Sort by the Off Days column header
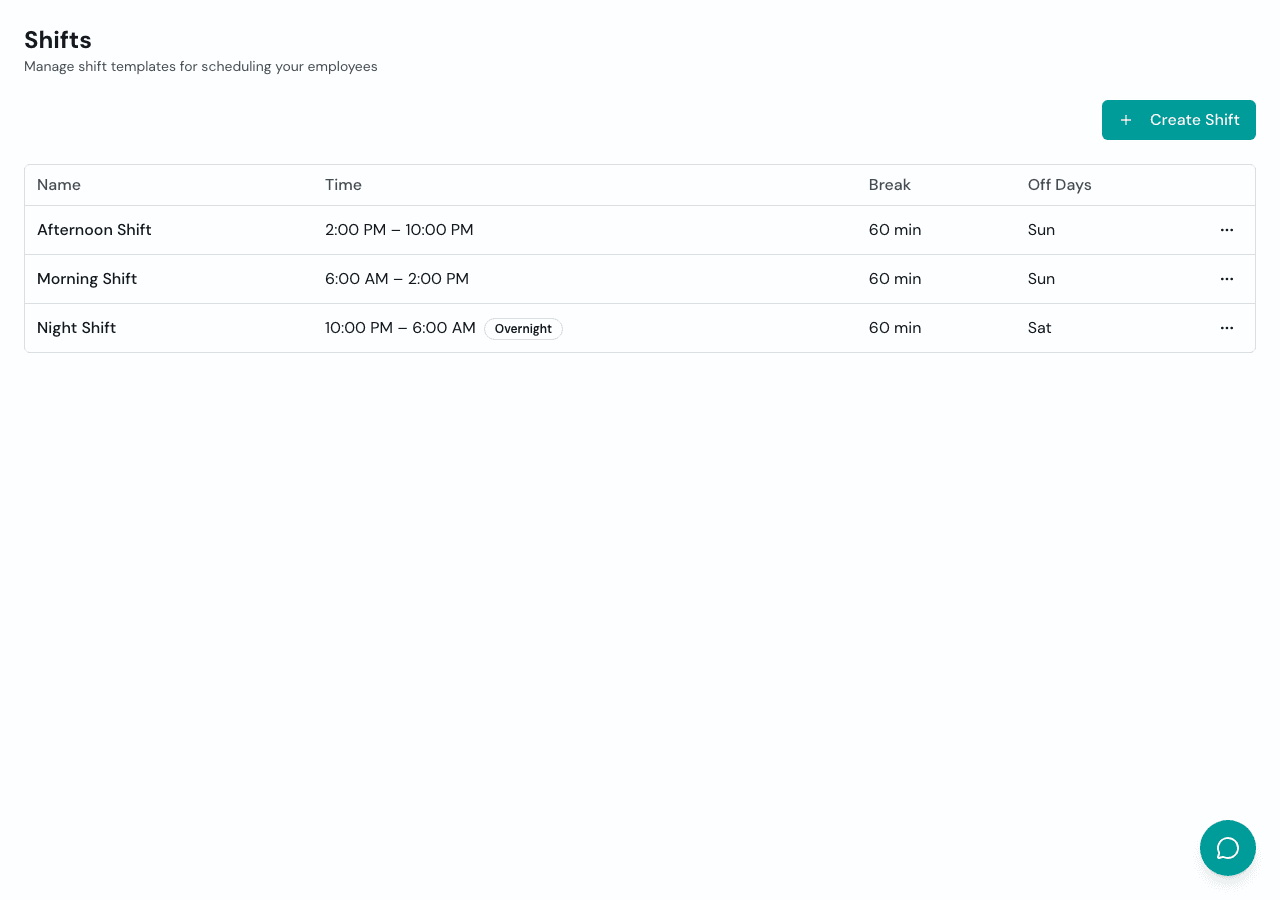 1059,185
